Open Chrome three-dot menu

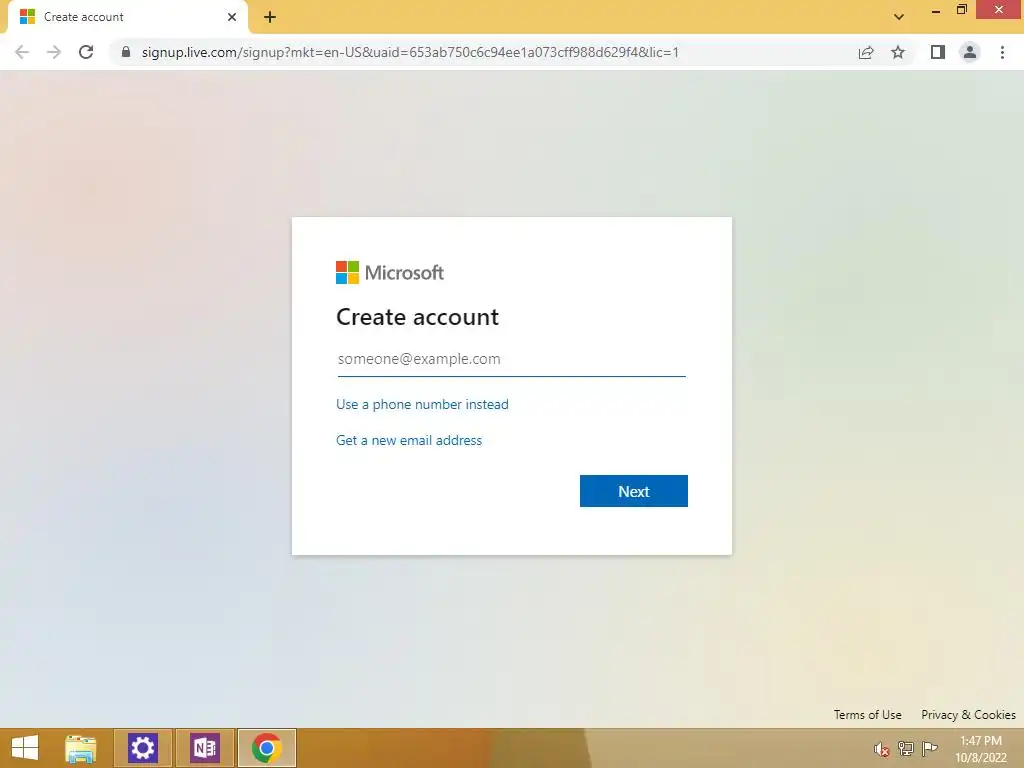(x=1002, y=52)
